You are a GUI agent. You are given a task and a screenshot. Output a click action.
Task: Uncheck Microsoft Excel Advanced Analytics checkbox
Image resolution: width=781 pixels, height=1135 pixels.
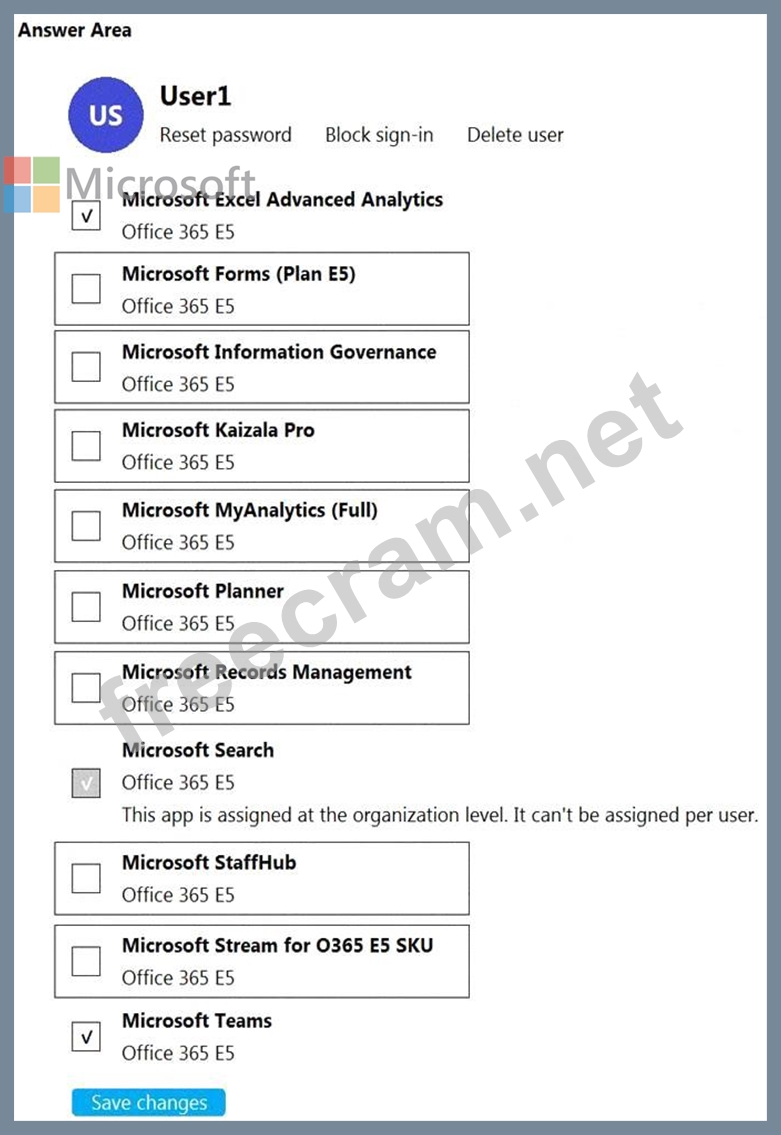coord(86,215)
